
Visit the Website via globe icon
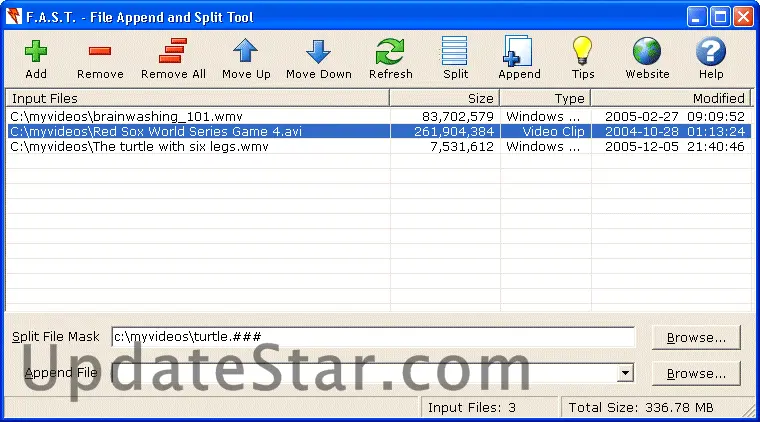(x=647, y=51)
